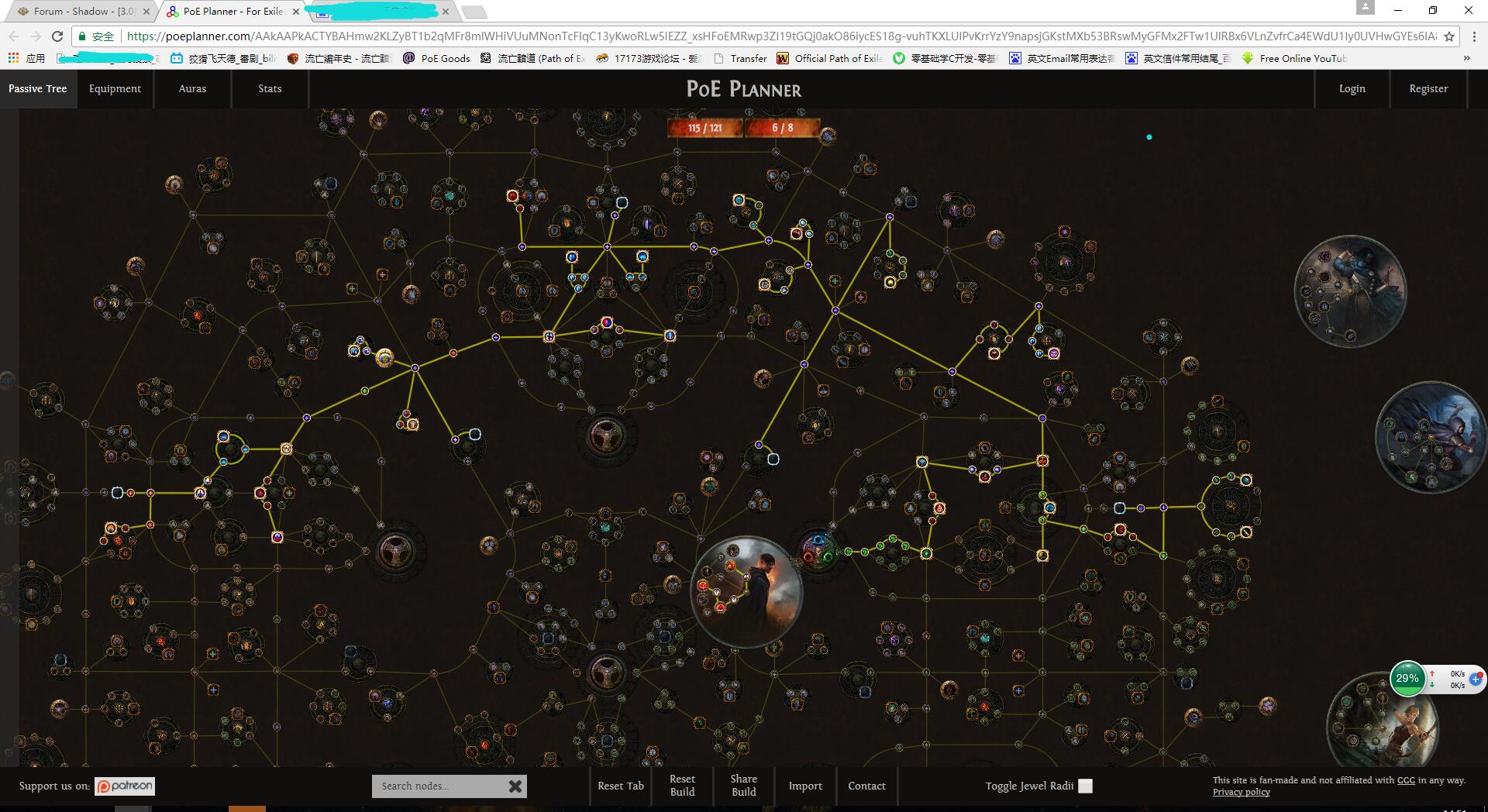1488x812 pixels.
Task: Open the Equipment tab
Action: point(115,88)
